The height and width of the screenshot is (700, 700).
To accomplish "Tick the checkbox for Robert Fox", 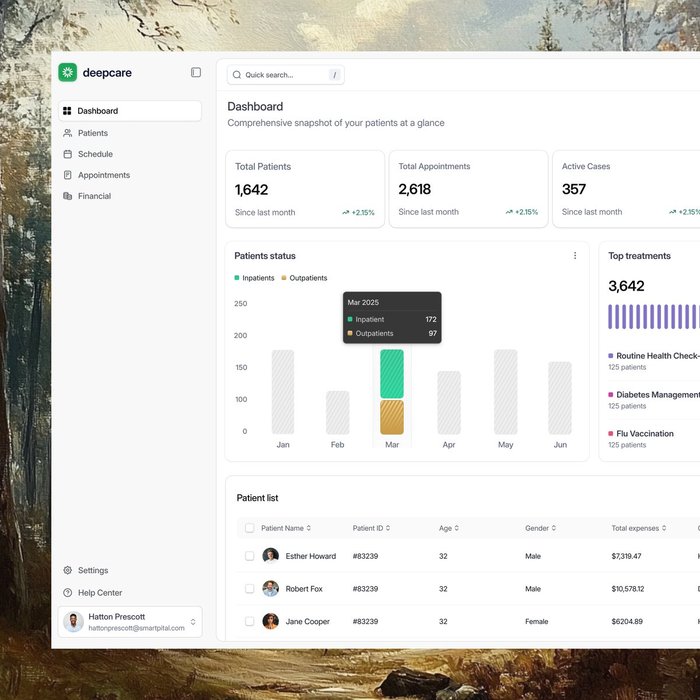I will point(250,588).
